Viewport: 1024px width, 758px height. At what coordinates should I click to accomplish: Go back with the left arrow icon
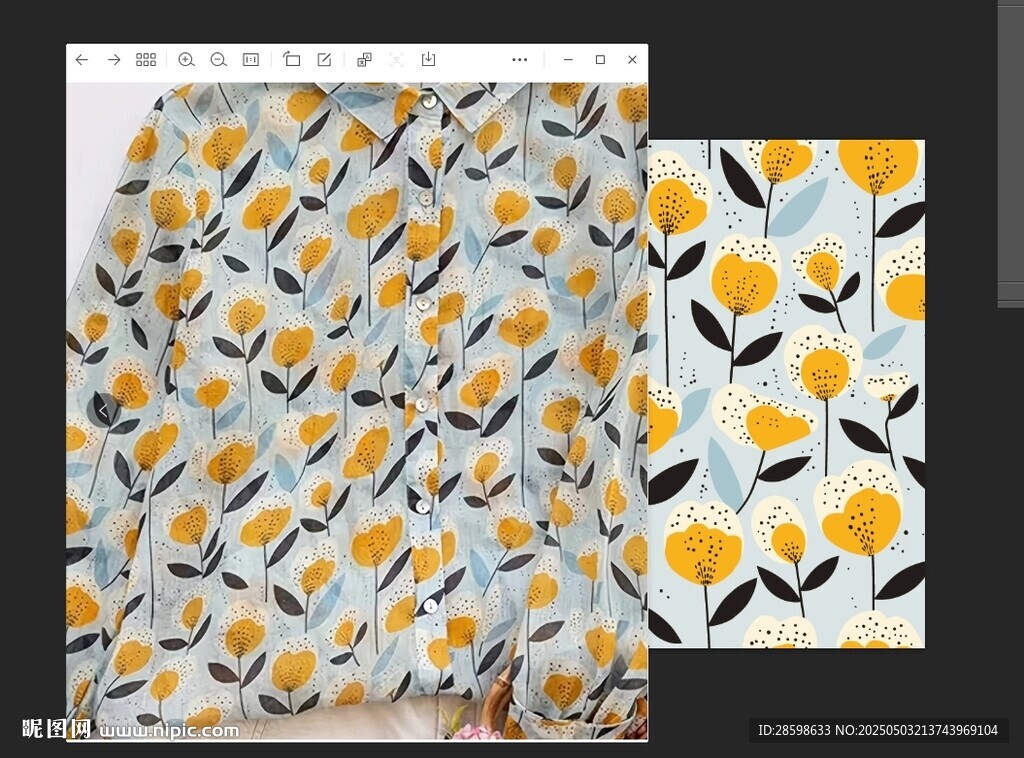[82, 60]
